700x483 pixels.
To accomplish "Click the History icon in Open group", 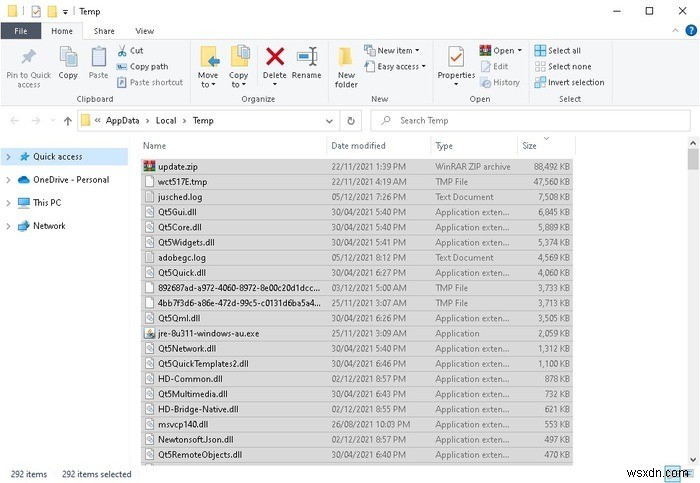I will pyautogui.click(x=485, y=83).
